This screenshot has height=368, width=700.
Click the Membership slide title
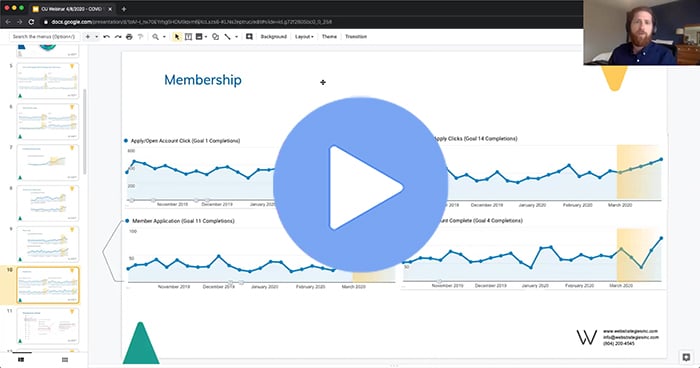tap(203, 80)
